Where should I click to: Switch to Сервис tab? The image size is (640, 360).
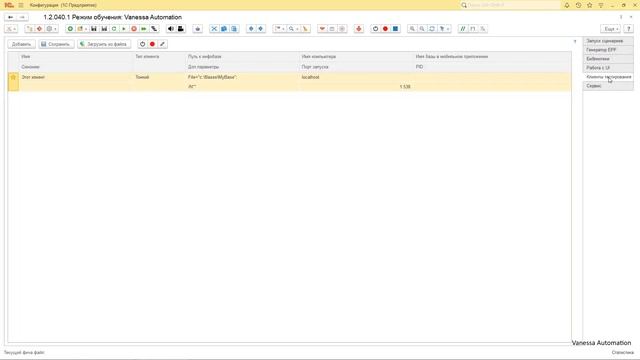(608, 86)
